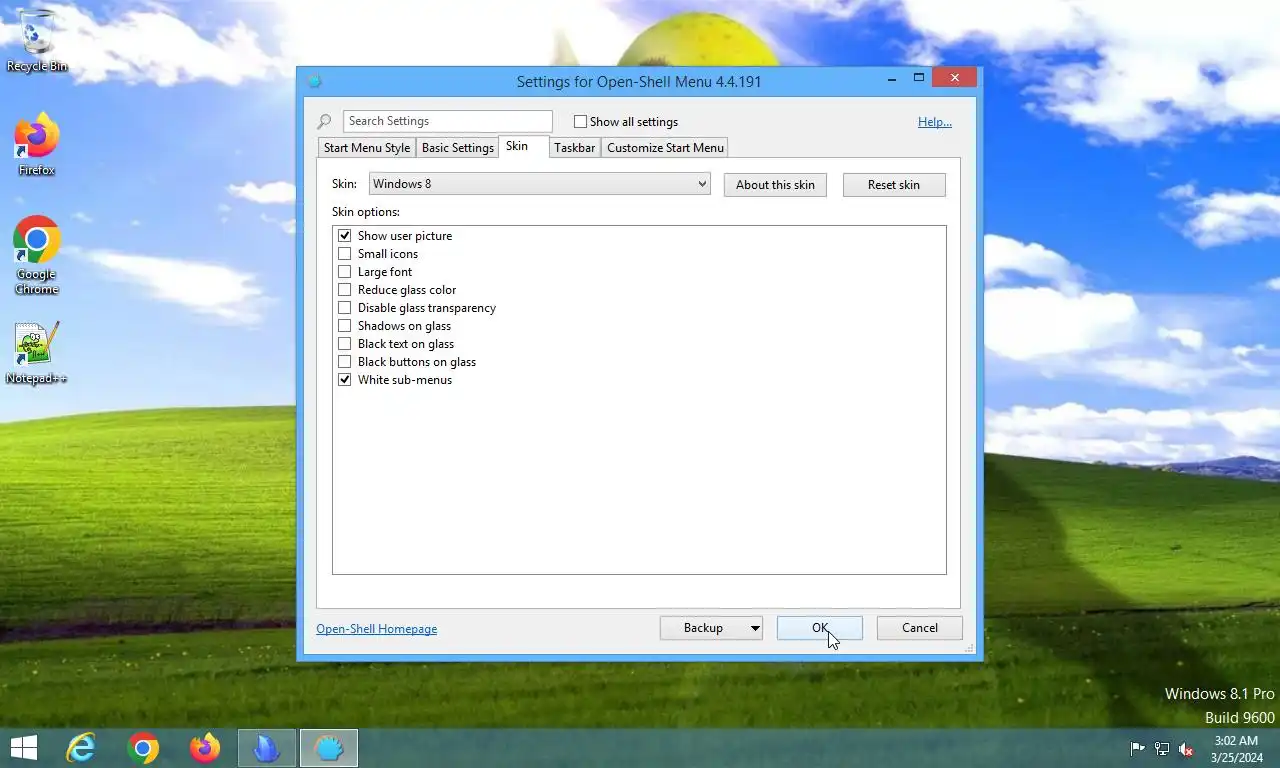Switch to Basic Settings tab
This screenshot has width=1280, height=768.
click(458, 148)
